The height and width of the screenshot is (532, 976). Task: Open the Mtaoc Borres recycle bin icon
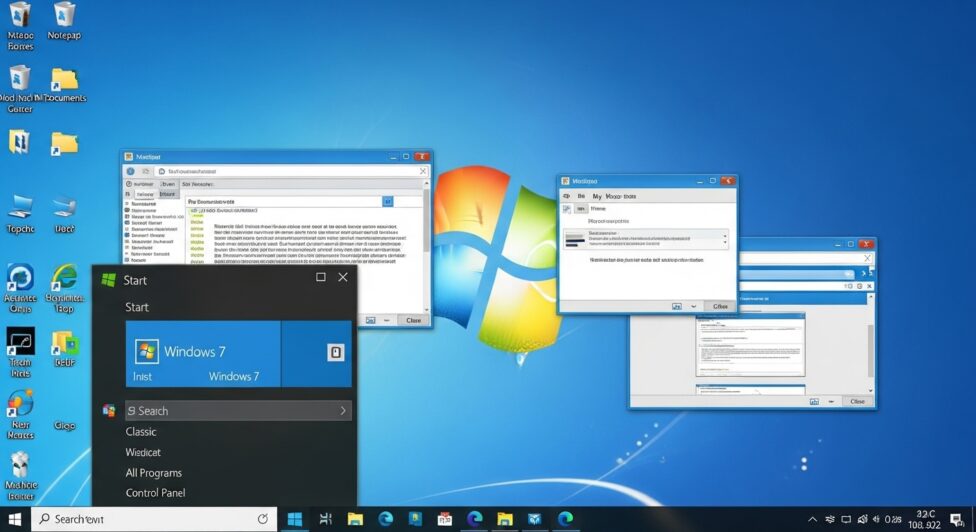click(20, 26)
